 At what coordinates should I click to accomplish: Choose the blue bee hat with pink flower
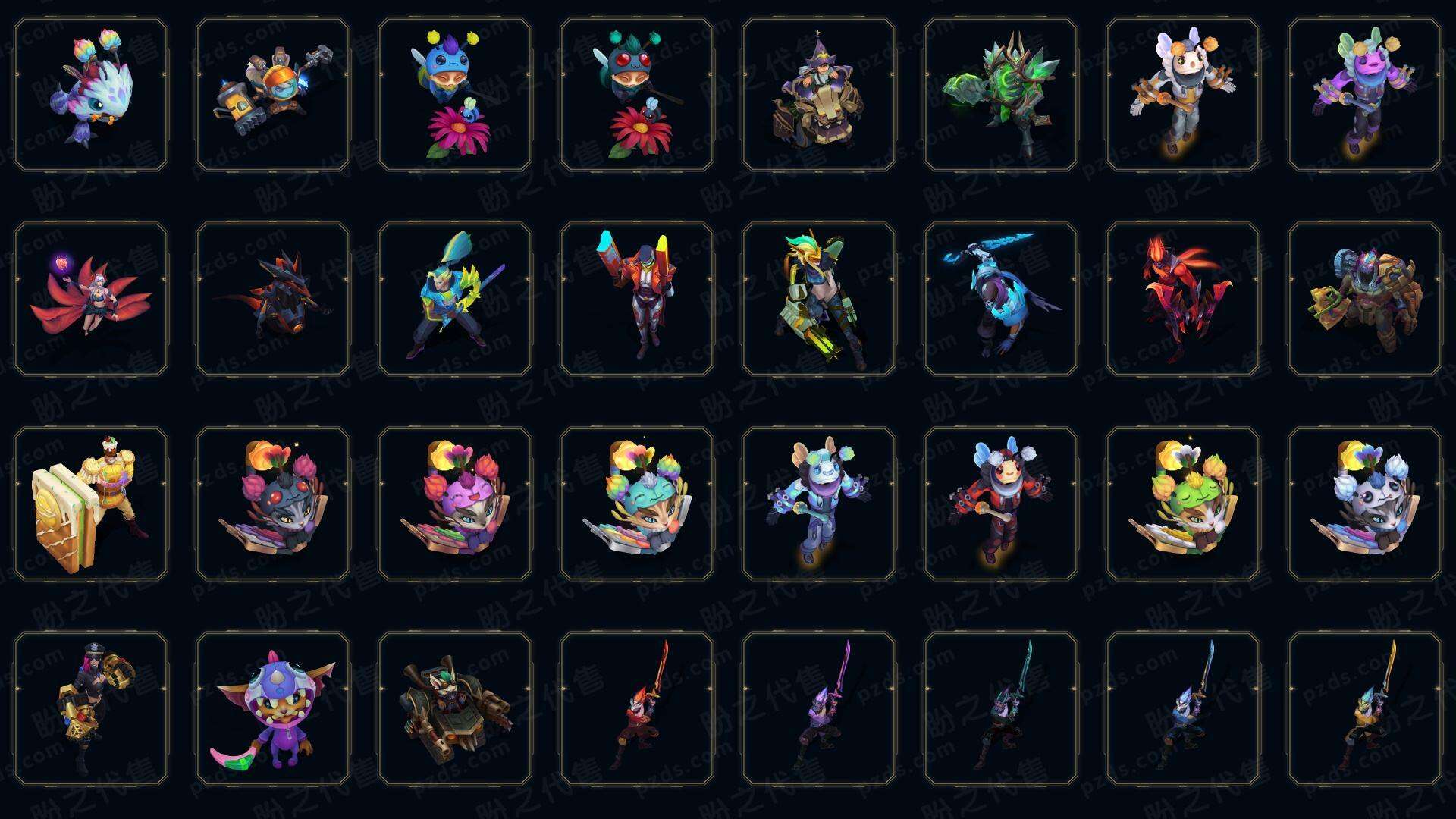coord(455,95)
